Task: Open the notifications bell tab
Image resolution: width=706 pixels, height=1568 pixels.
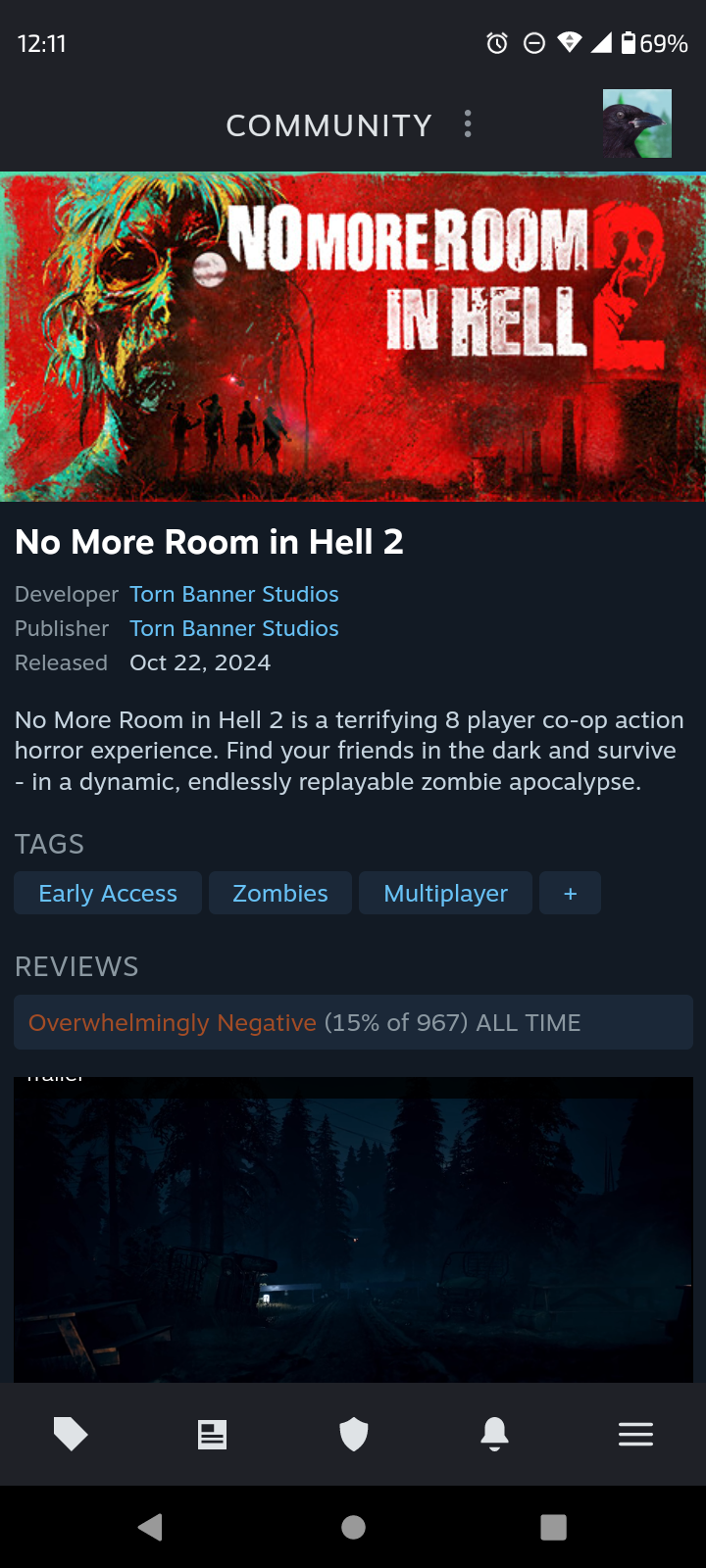Action: (494, 1435)
